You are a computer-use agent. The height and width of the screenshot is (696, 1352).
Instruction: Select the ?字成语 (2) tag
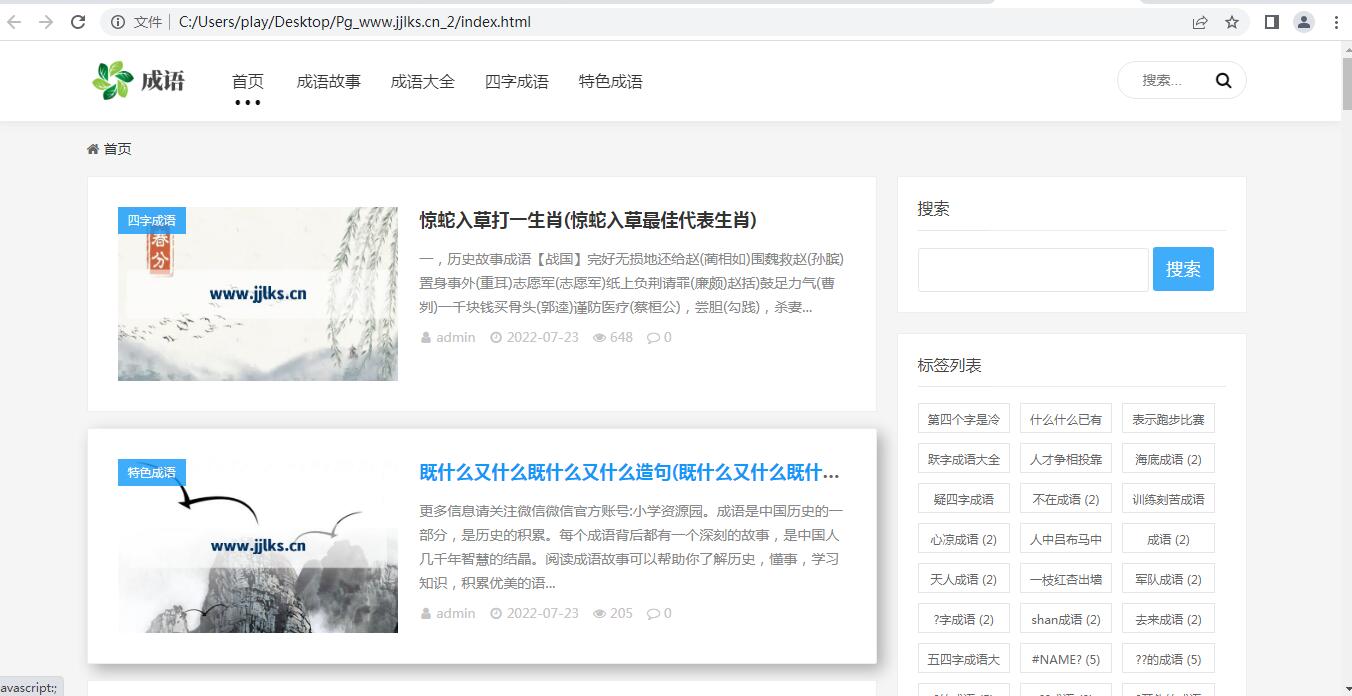964,619
